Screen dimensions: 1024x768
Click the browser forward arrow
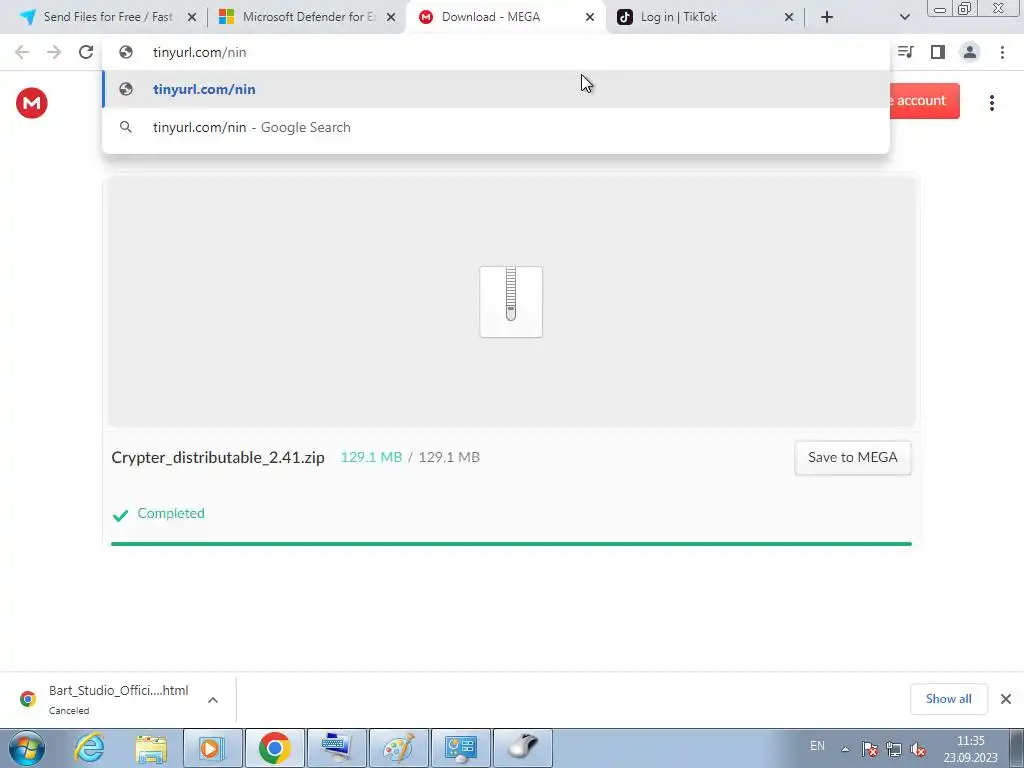pos(54,52)
